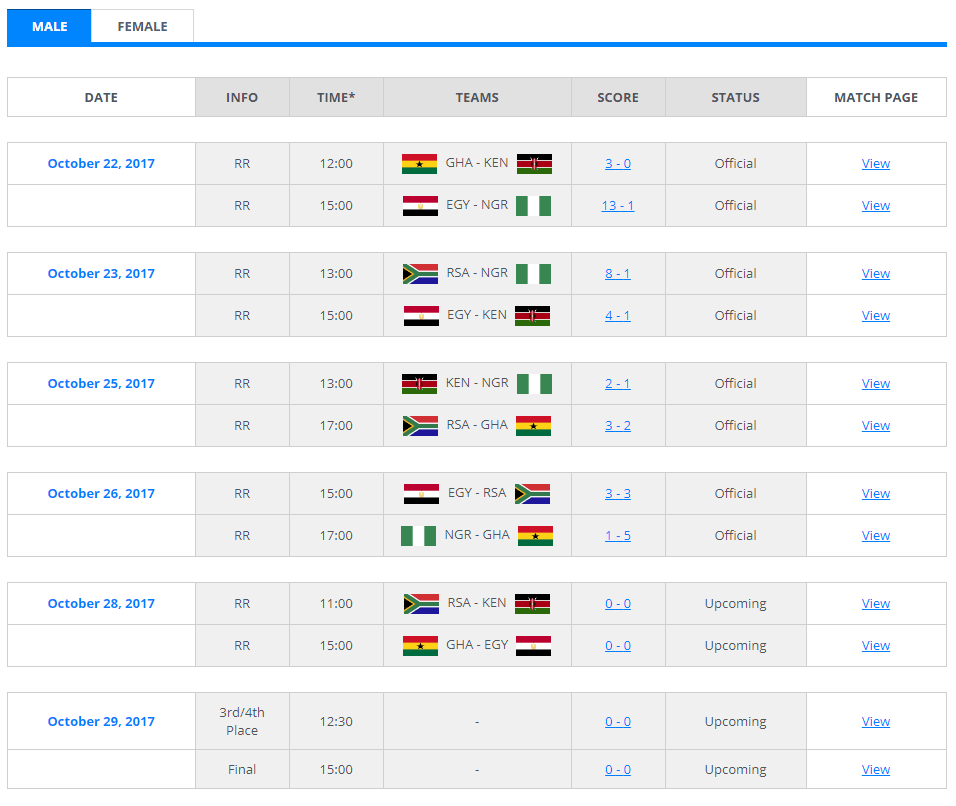Click Kenya flag in EGY - KEN match
This screenshot has height=806, width=956.
(533, 316)
